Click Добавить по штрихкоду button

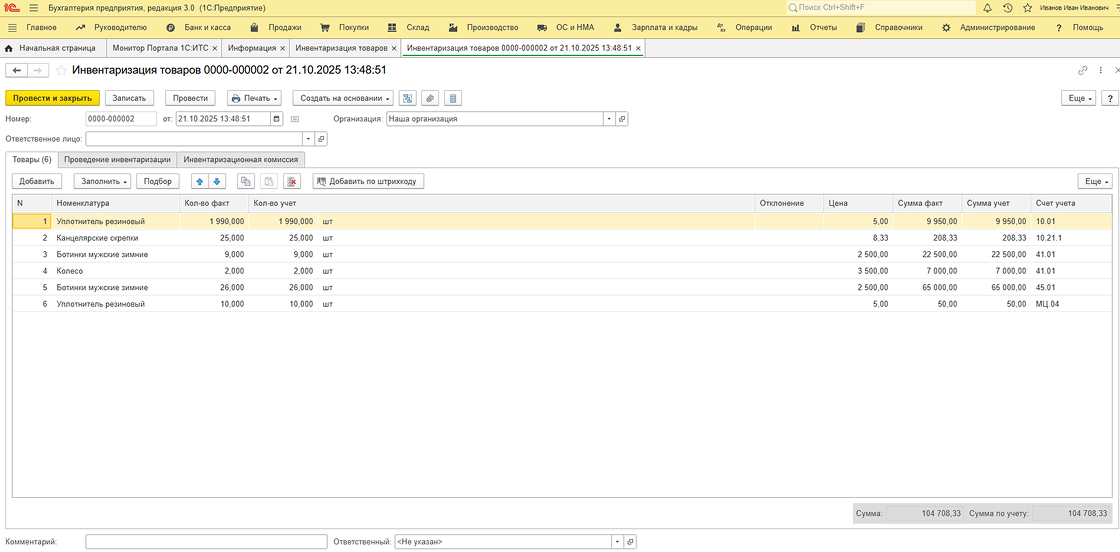(368, 181)
